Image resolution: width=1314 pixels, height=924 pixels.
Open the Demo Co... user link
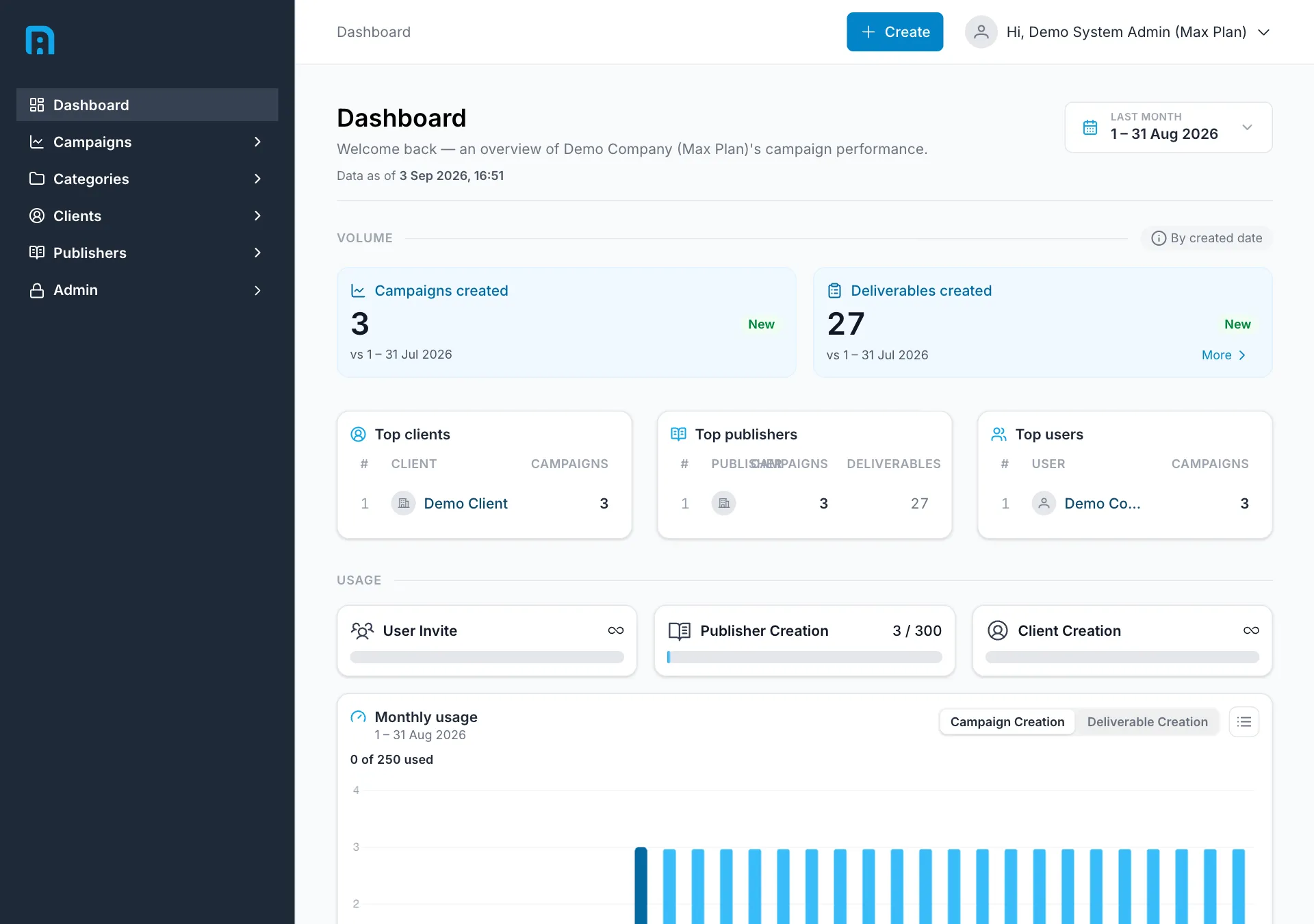pyautogui.click(x=1102, y=504)
